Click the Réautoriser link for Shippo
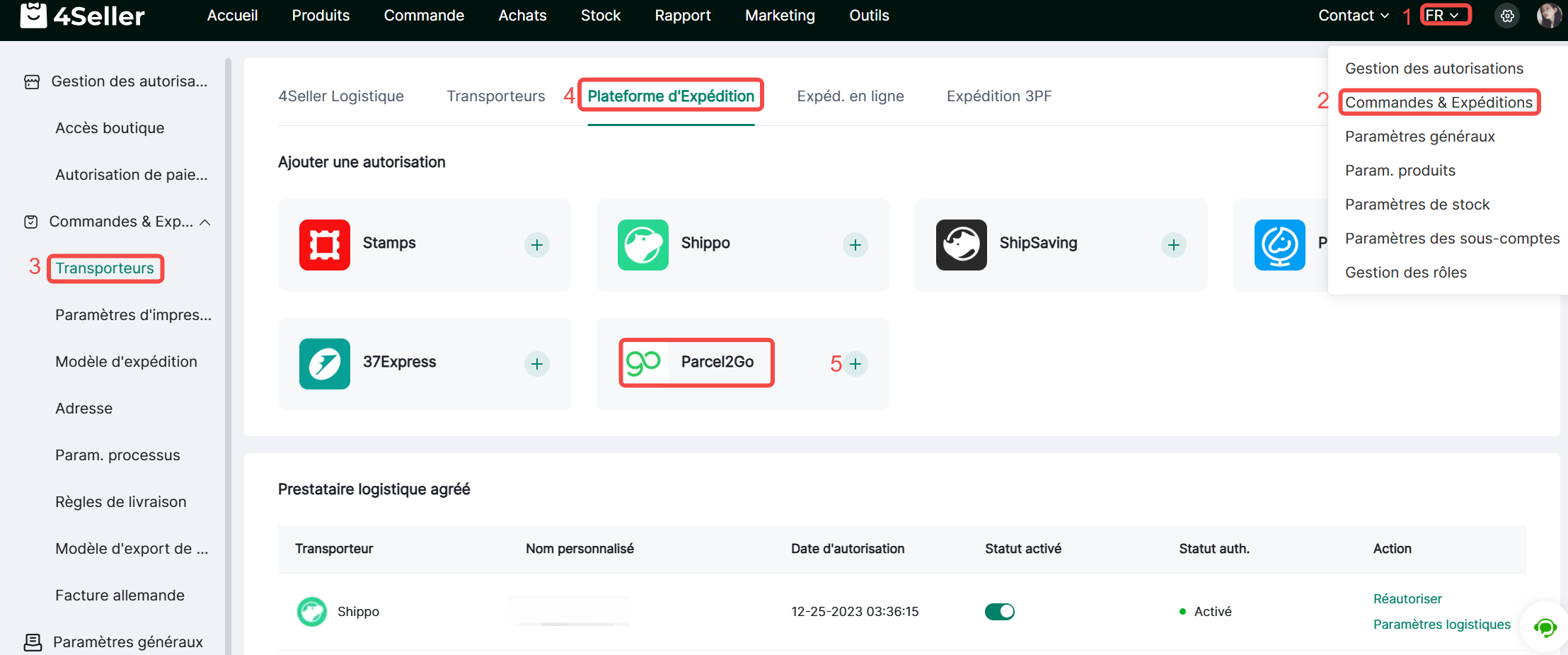 tap(1407, 598)
